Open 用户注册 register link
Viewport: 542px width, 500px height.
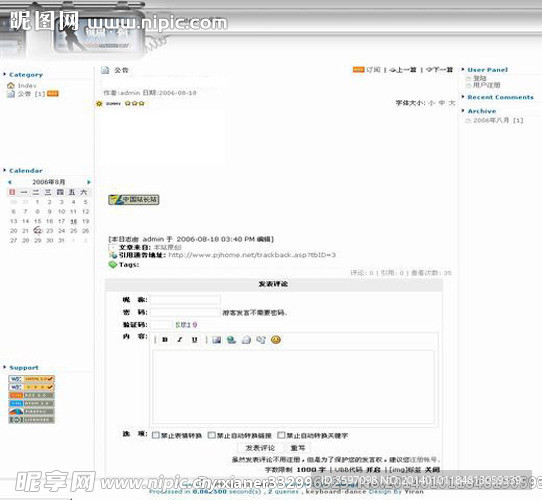point(486,85)
